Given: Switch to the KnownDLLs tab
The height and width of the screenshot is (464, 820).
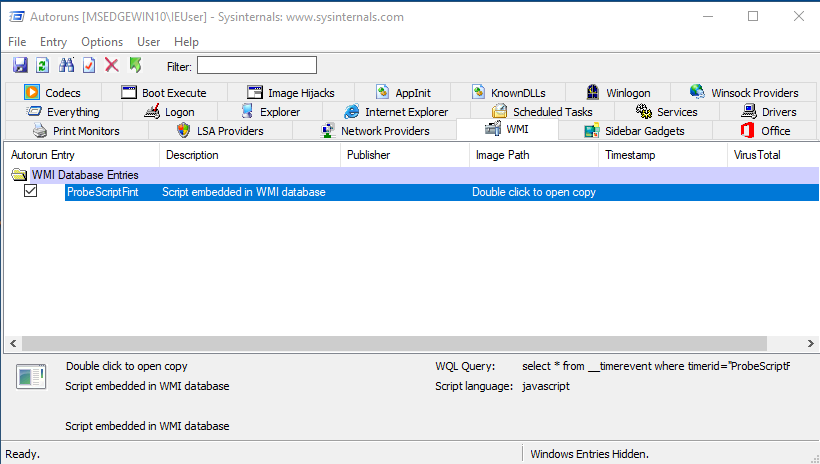Looking at the screenshot, I should [508, 93].
